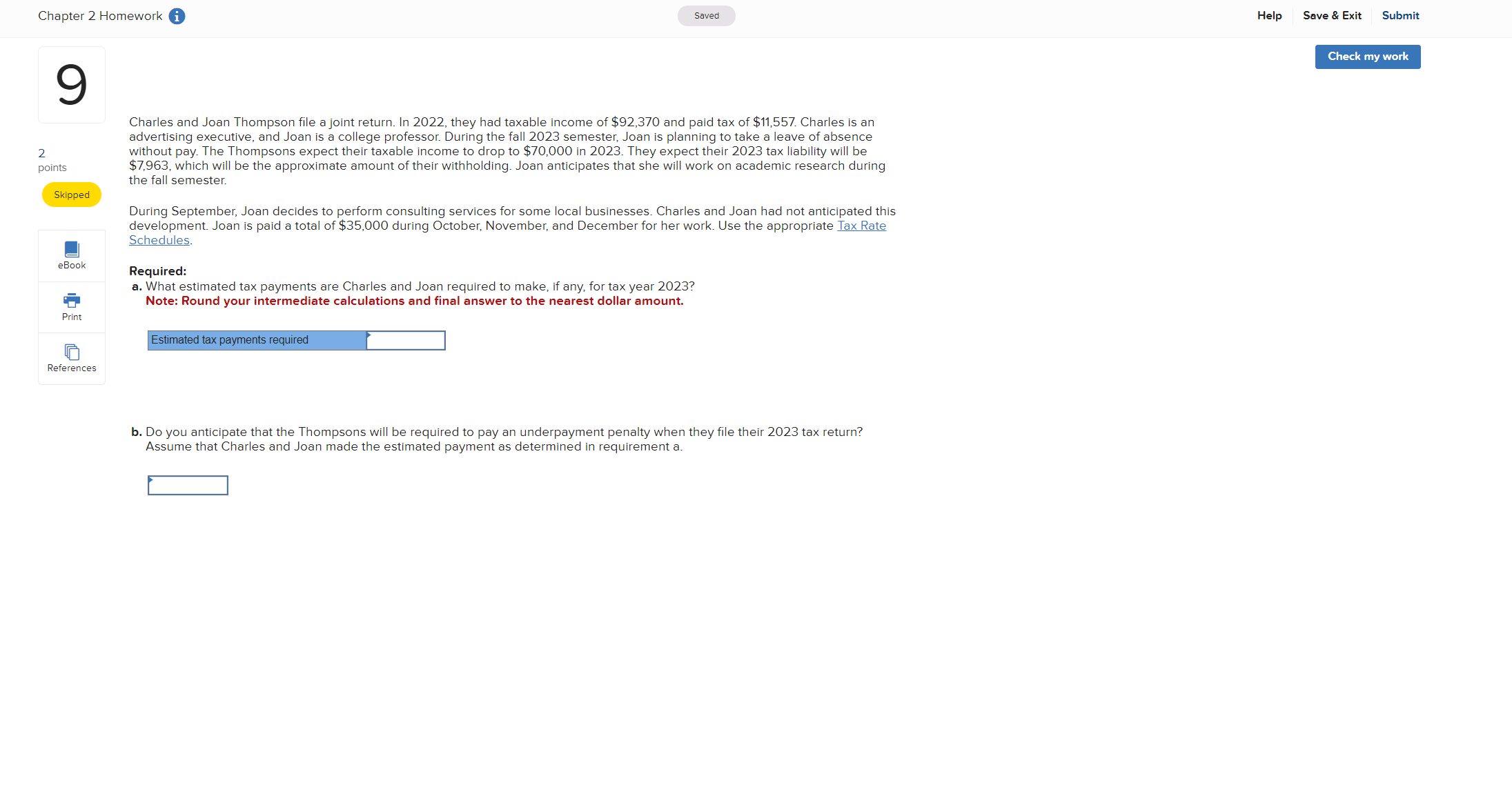
Task: Click the eBook text label
Action: coord(72,266)
